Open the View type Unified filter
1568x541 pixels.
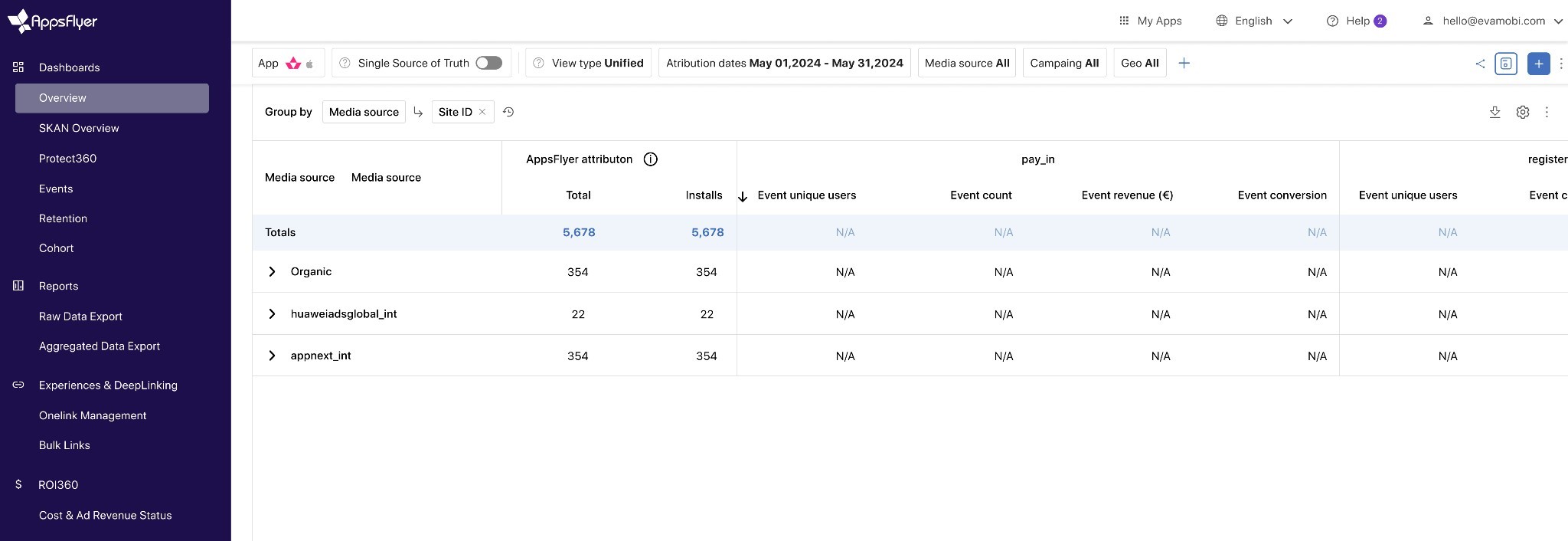[588, 63]
